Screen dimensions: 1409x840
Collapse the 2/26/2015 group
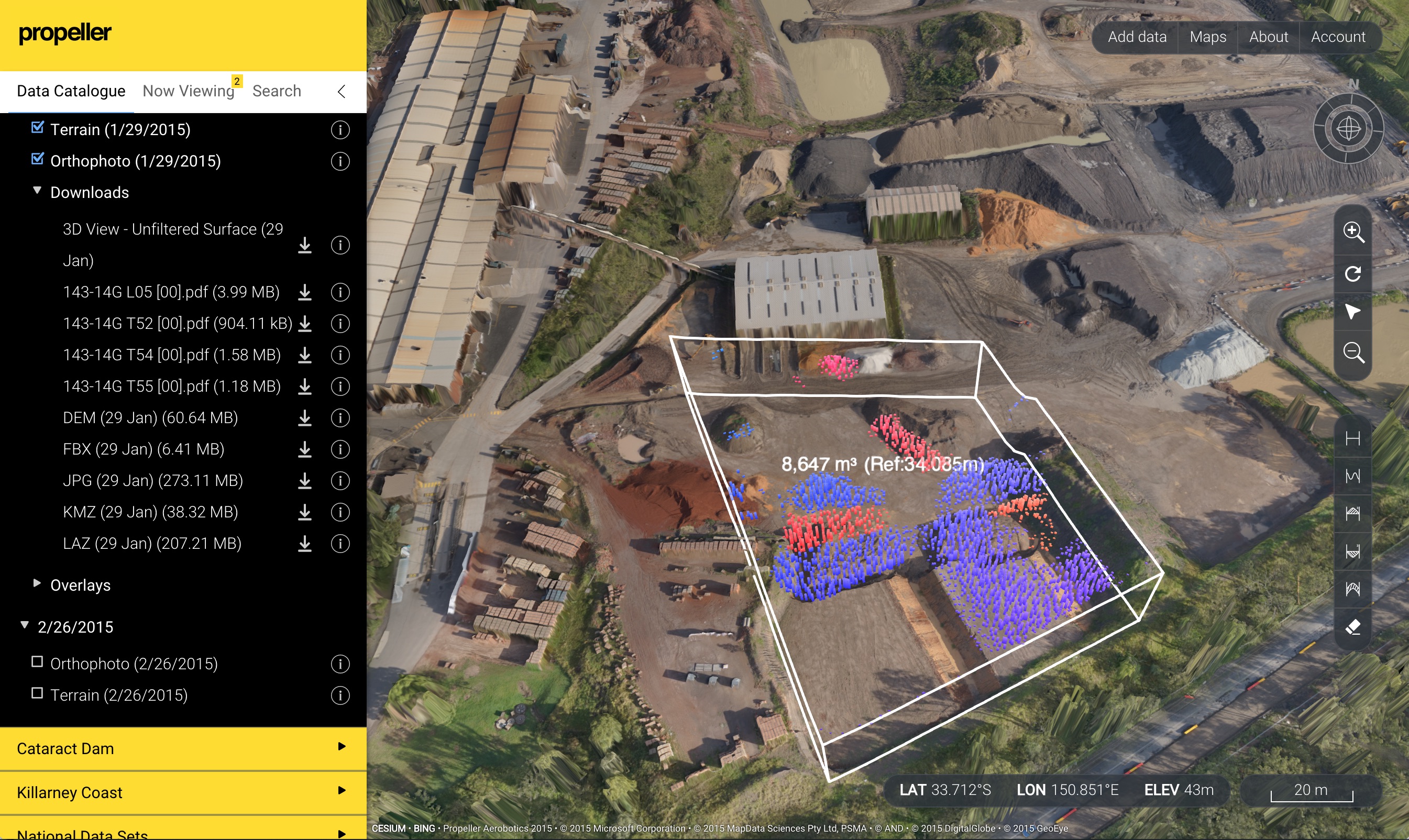(24, 625)
